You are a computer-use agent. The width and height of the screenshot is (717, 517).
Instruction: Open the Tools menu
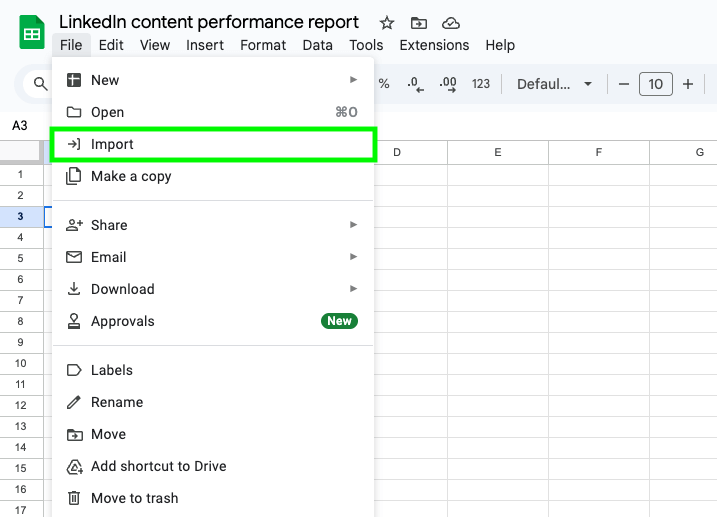coord(366,45)
